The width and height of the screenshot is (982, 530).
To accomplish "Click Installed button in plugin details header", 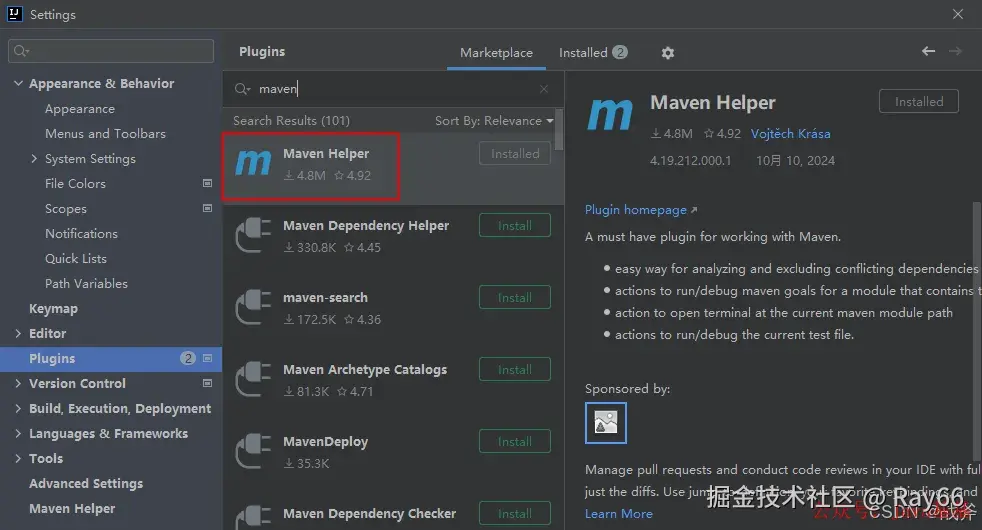I will (x=919, y=101).
